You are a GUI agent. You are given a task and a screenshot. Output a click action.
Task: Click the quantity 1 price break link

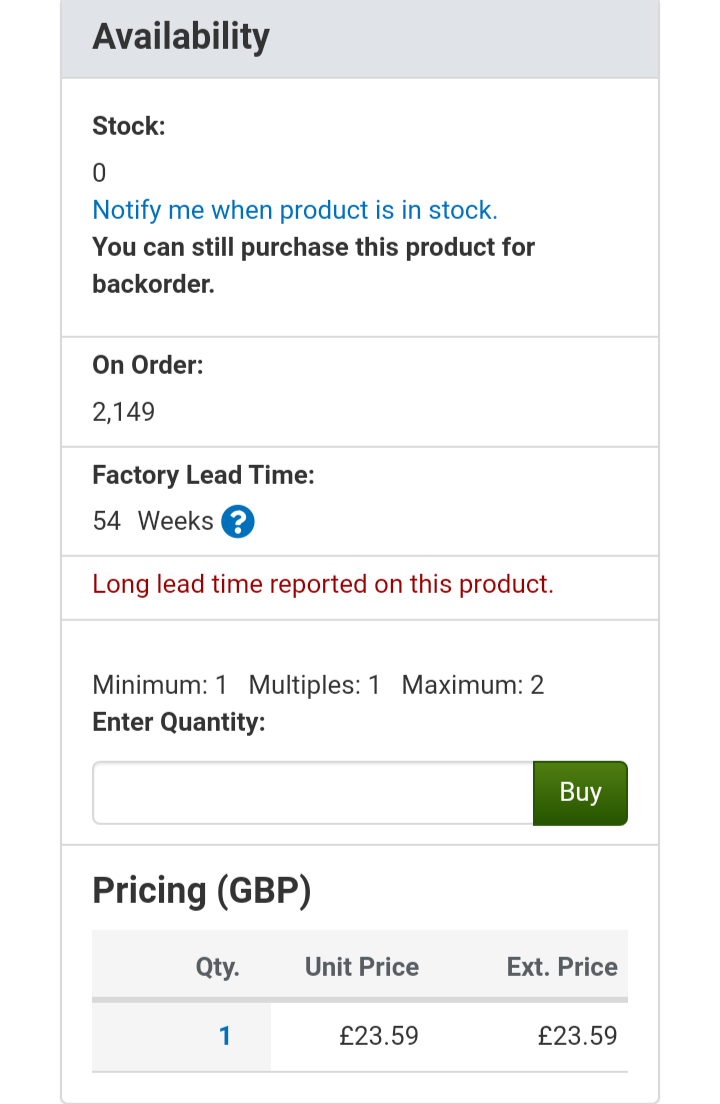click(x=225, y=1036)
